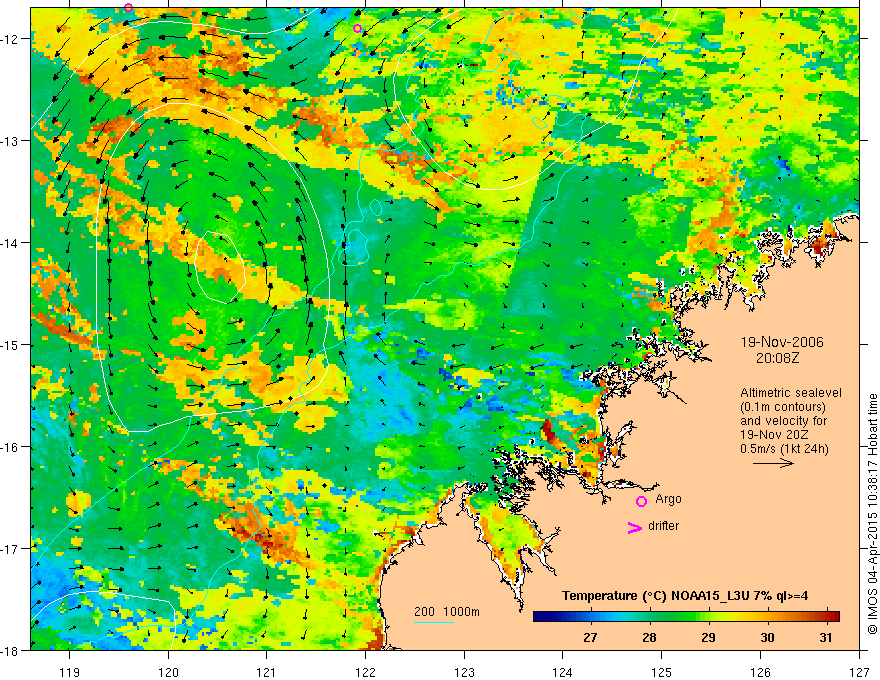This screenshot has height=680, width=880.
Task: Click the color bar tick label 29
Action: (x=708, y=638)
